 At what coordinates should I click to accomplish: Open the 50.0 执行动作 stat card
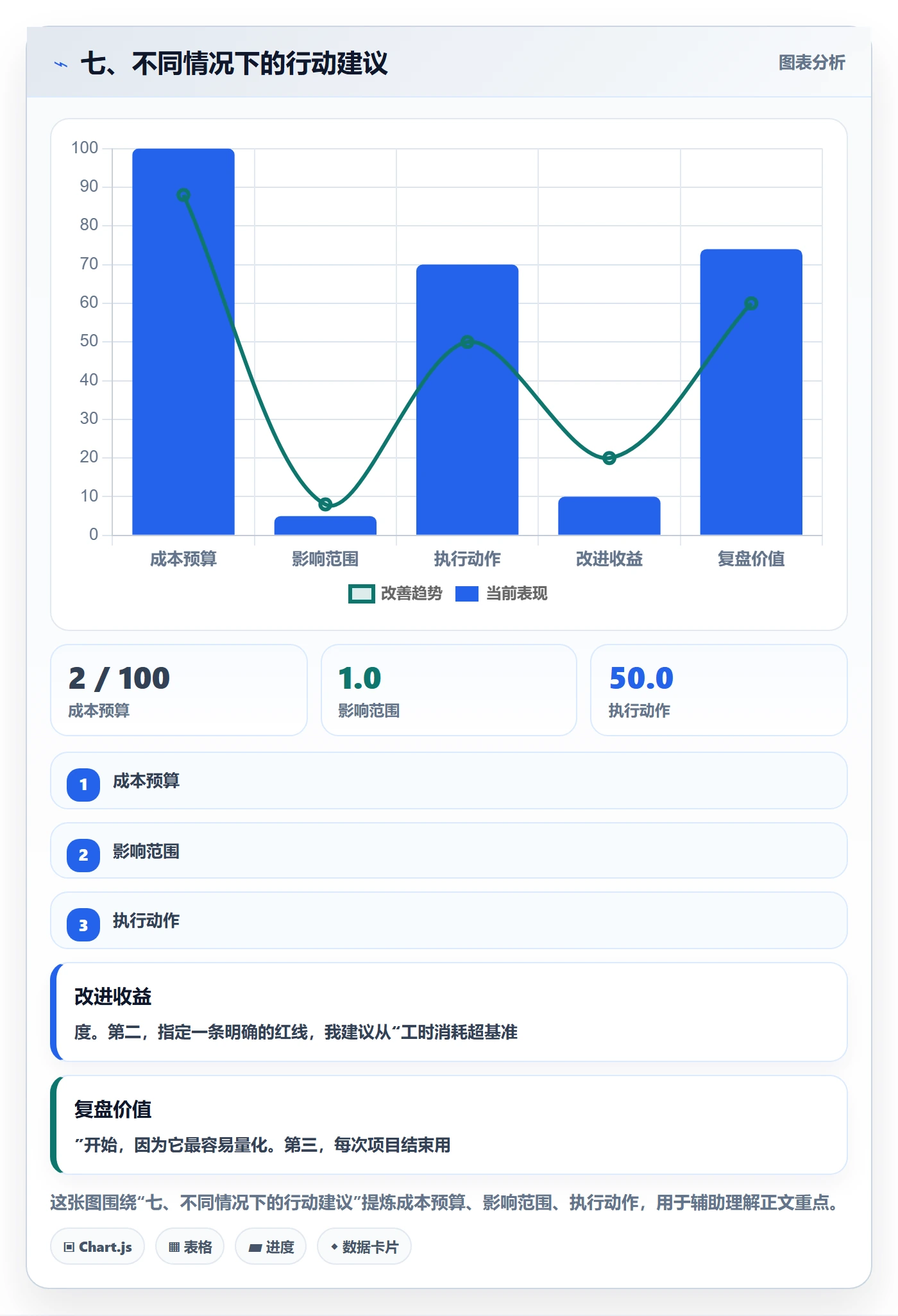point(719,690)
